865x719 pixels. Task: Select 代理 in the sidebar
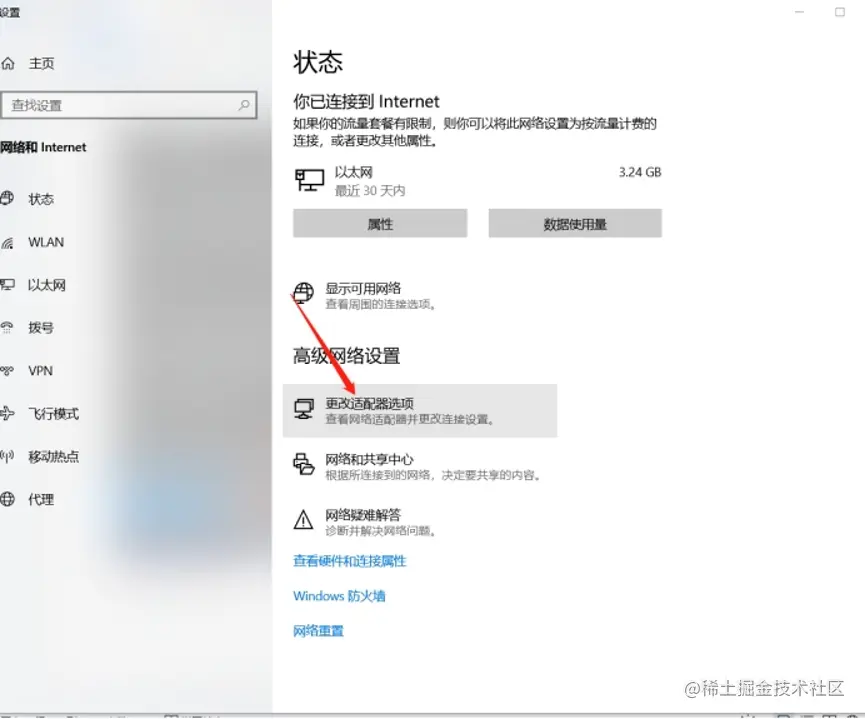pos(41,499)
